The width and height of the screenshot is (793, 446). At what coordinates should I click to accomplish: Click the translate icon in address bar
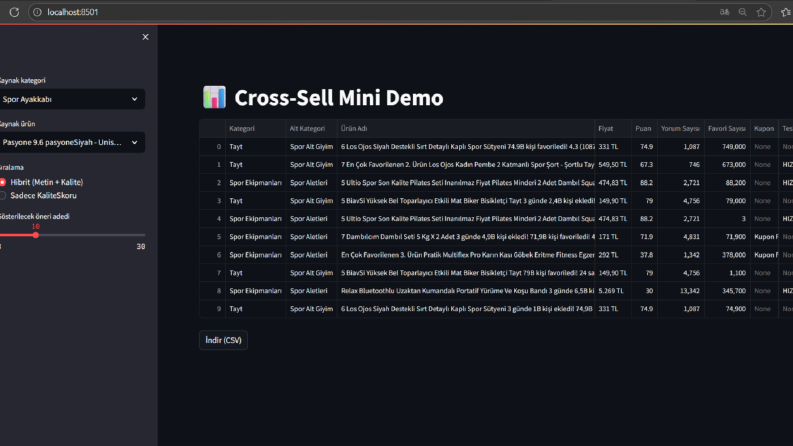724,12
